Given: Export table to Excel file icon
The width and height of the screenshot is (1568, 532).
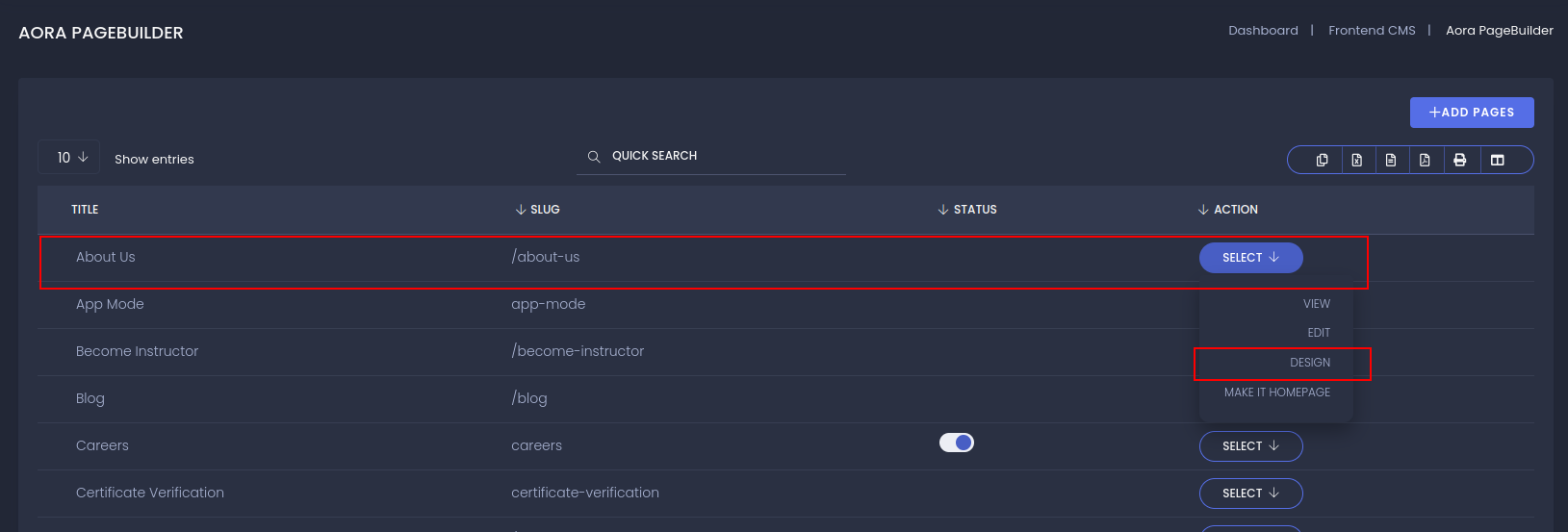Looking at the screenshot, I should [1356, 160].
